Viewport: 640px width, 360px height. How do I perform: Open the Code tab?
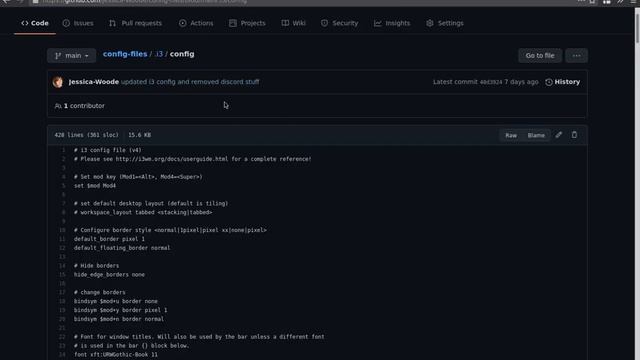(35, 23)
